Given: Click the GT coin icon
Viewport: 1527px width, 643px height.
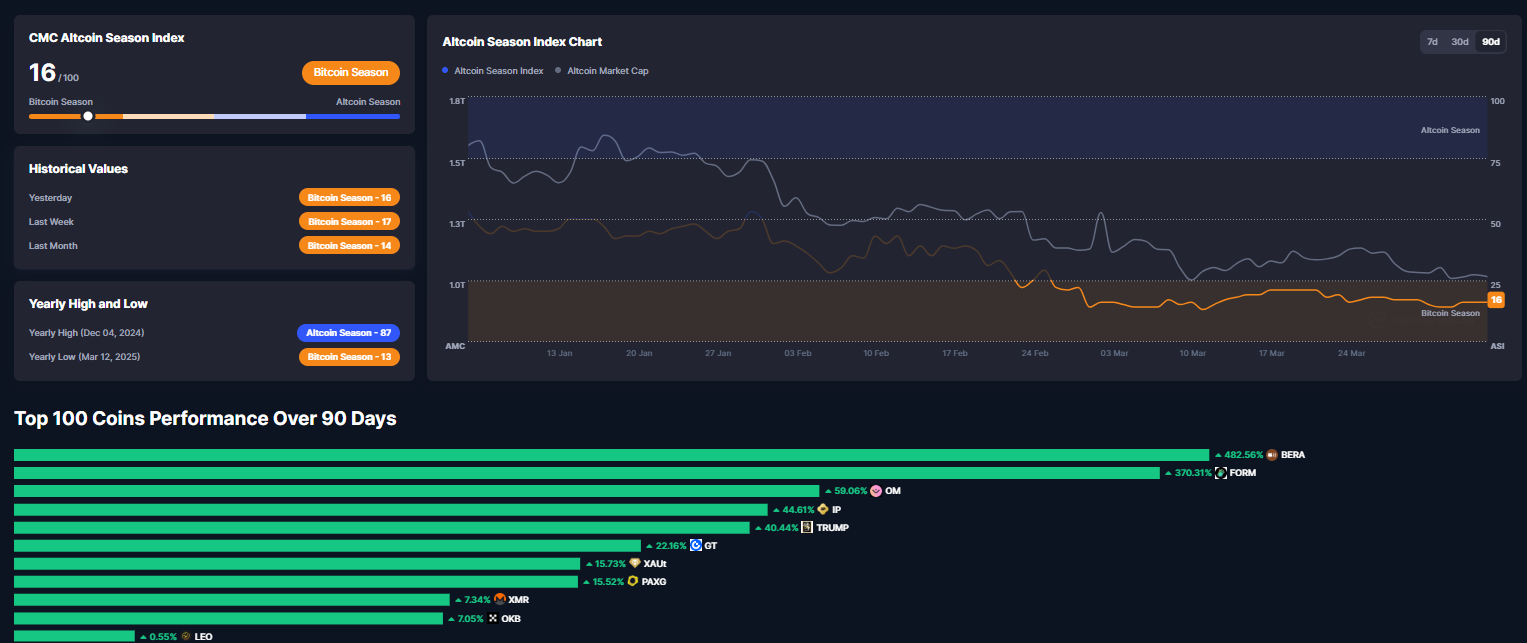Looking at the screenshot, I should 696,545.
